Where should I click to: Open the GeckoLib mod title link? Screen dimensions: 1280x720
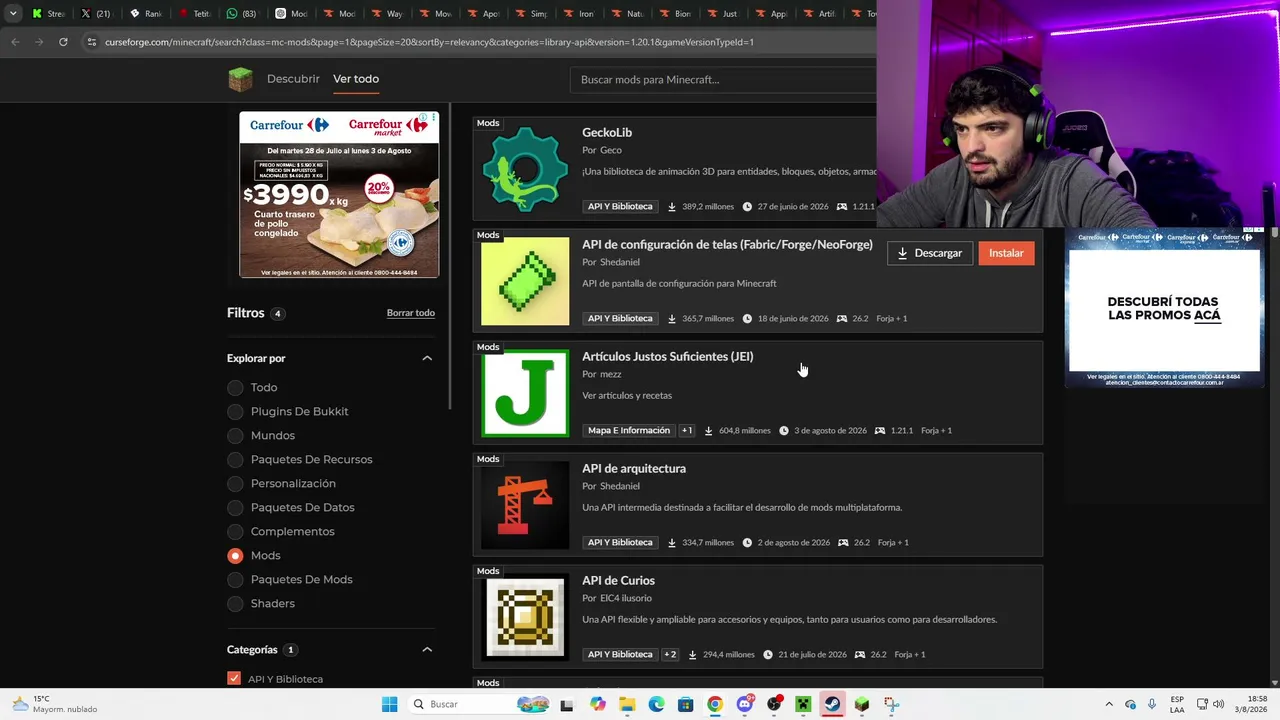click(607, 132)
